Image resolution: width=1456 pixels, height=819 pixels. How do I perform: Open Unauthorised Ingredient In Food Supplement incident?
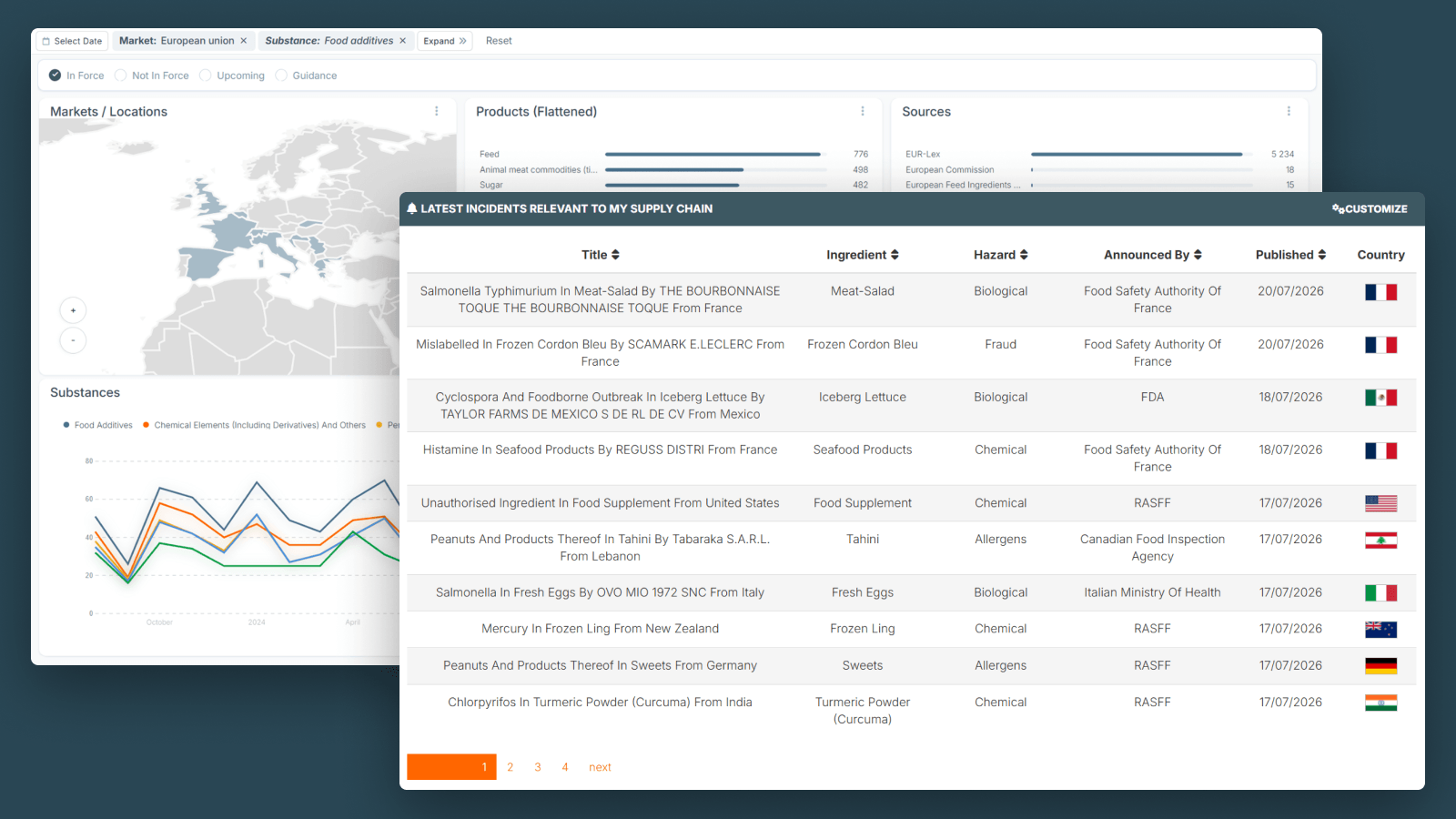click(x=601, y=502)
